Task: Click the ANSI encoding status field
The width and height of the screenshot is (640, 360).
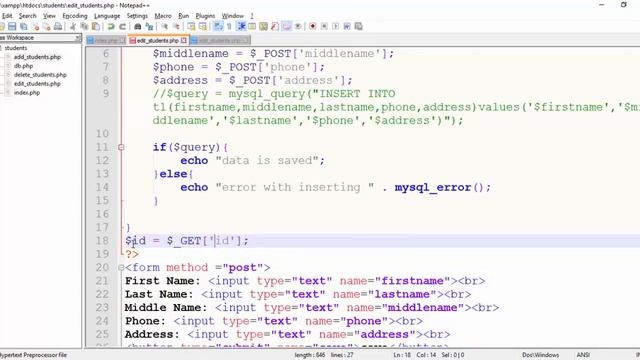Action: [x=583, y=355]
